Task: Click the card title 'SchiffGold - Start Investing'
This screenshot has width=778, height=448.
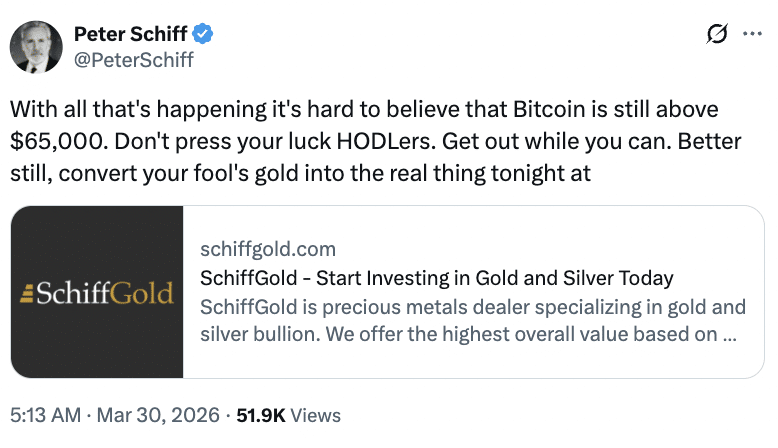Action: [x=437, y=278]
